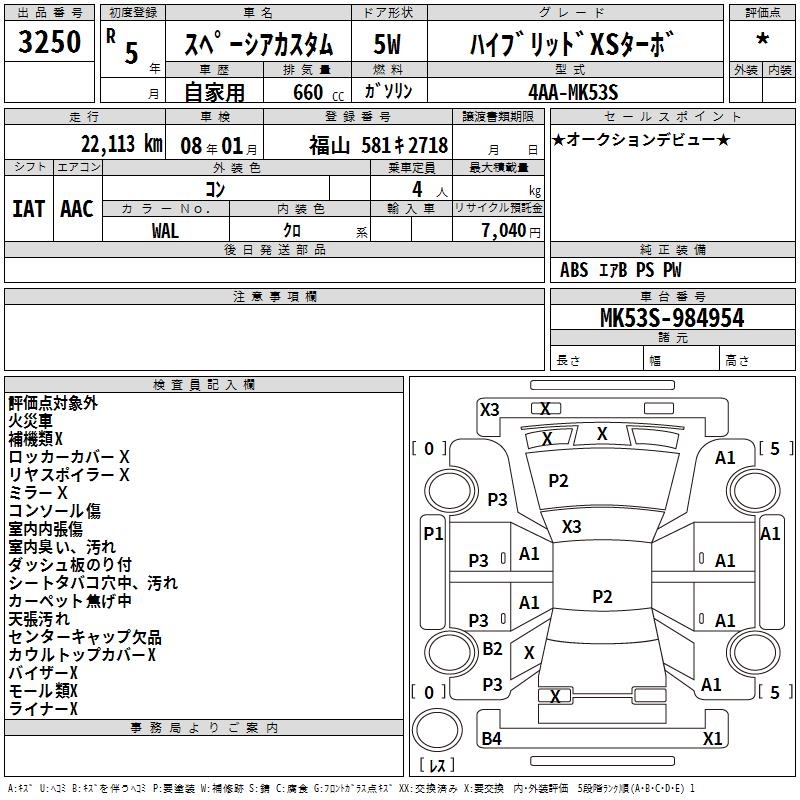Click X3 mark on windshield

[x=571, y=527]
